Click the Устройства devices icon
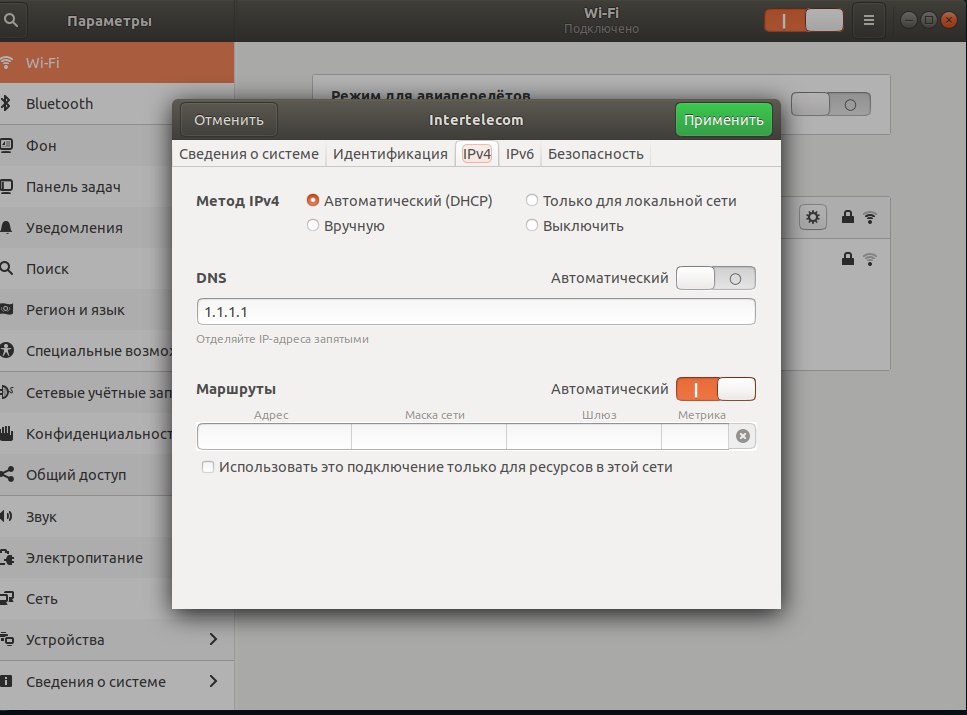The height and width of the screenshot is (715, 967). tap(6, 639)
